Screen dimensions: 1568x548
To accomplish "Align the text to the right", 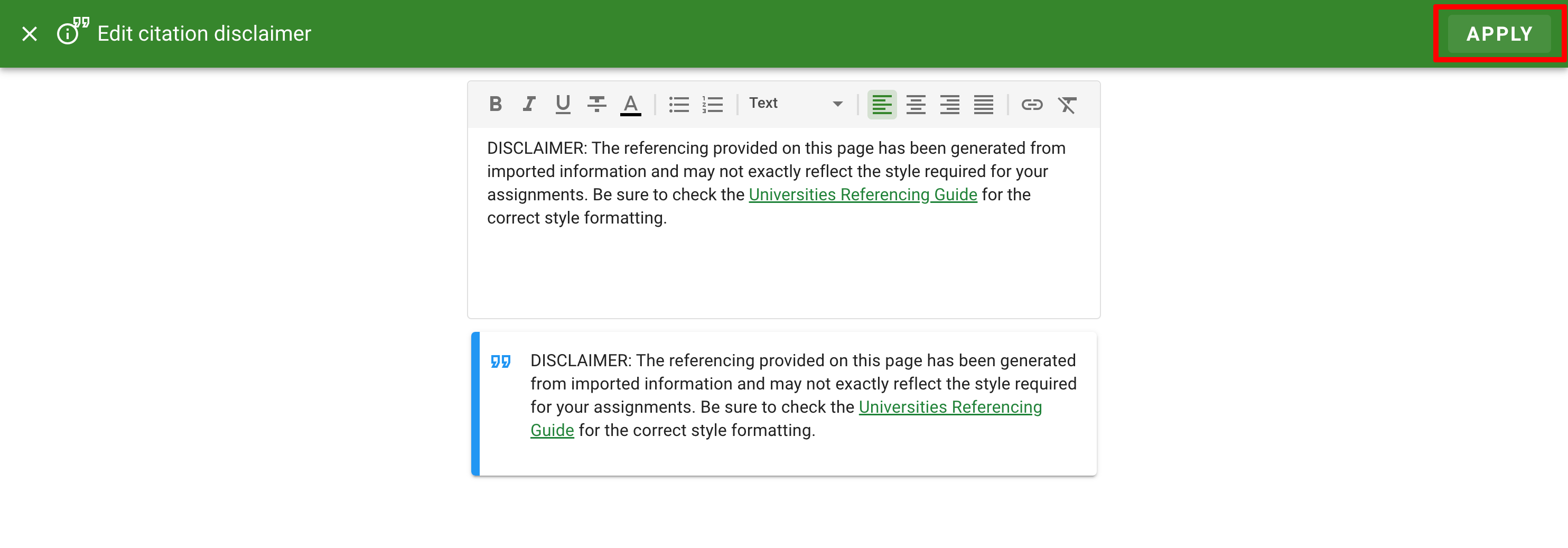I will click(949, 104).
